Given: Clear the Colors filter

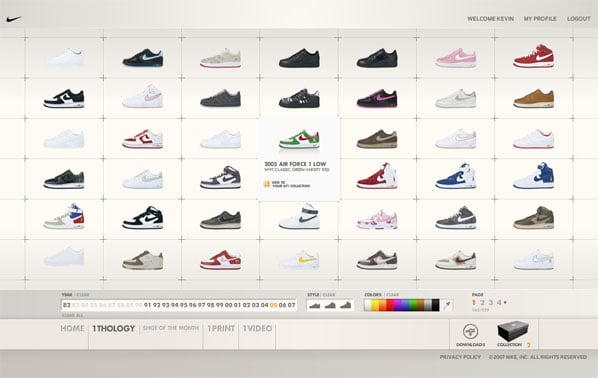Looking at the screenshot, I should point(392,295).
